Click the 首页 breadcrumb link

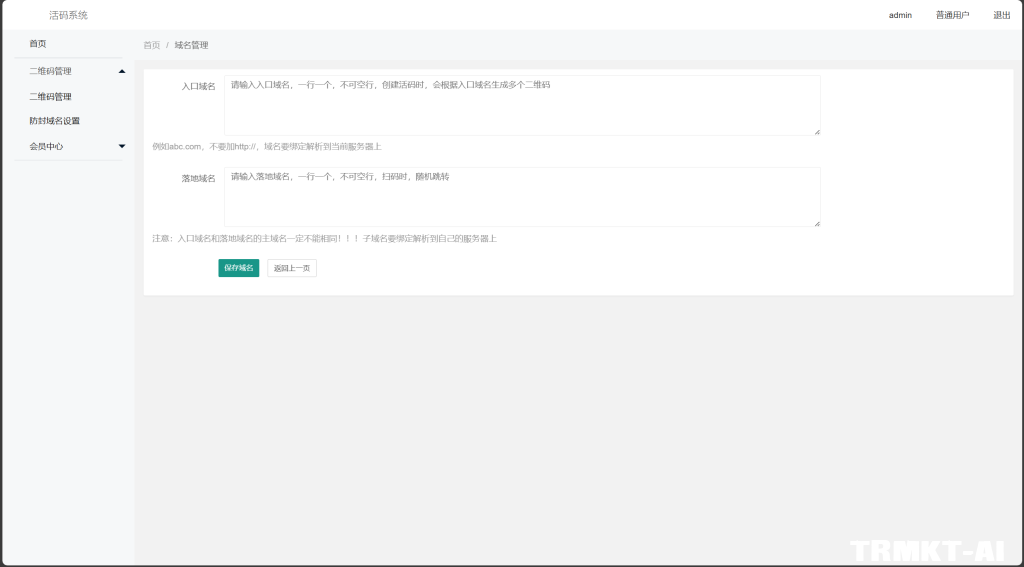pyautogui.click(x=151, y=45)
